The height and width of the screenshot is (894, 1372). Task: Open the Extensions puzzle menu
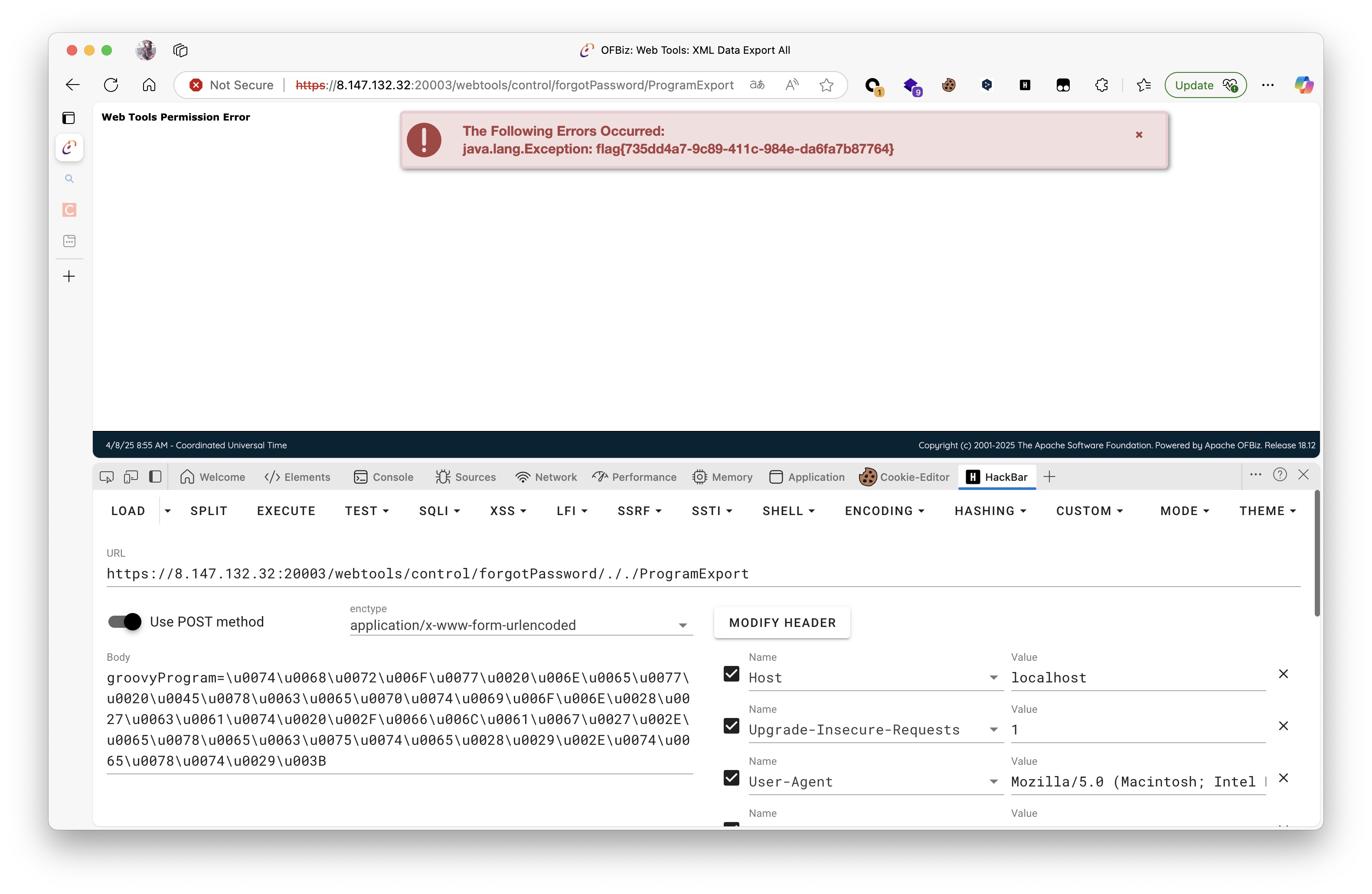[x=1102, y=85]
